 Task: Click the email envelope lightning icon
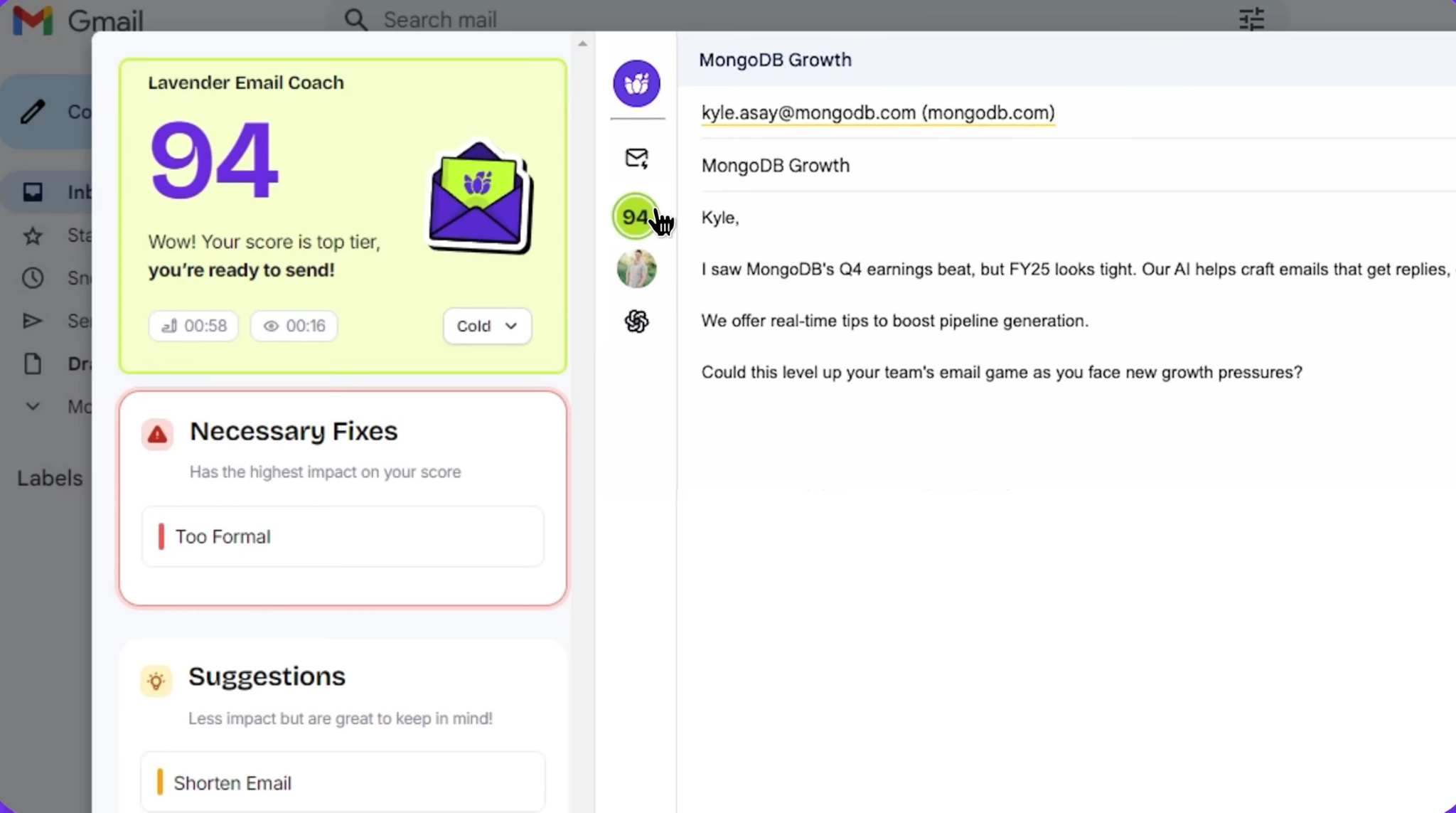pos(636,158)
